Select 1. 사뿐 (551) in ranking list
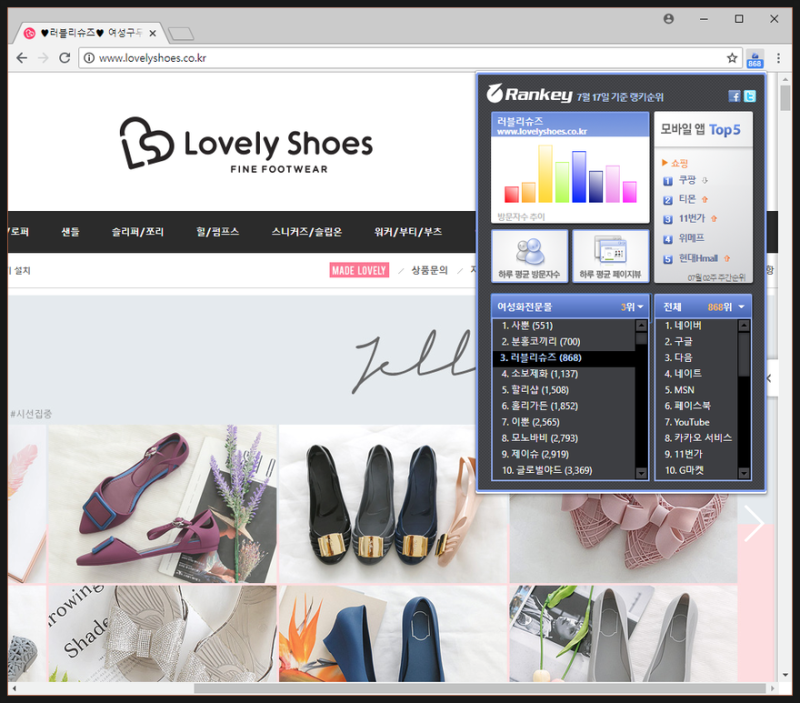Image resolution: width=800 pixels, height=703 pixels. pyautogui.click(x=563, y=325)
